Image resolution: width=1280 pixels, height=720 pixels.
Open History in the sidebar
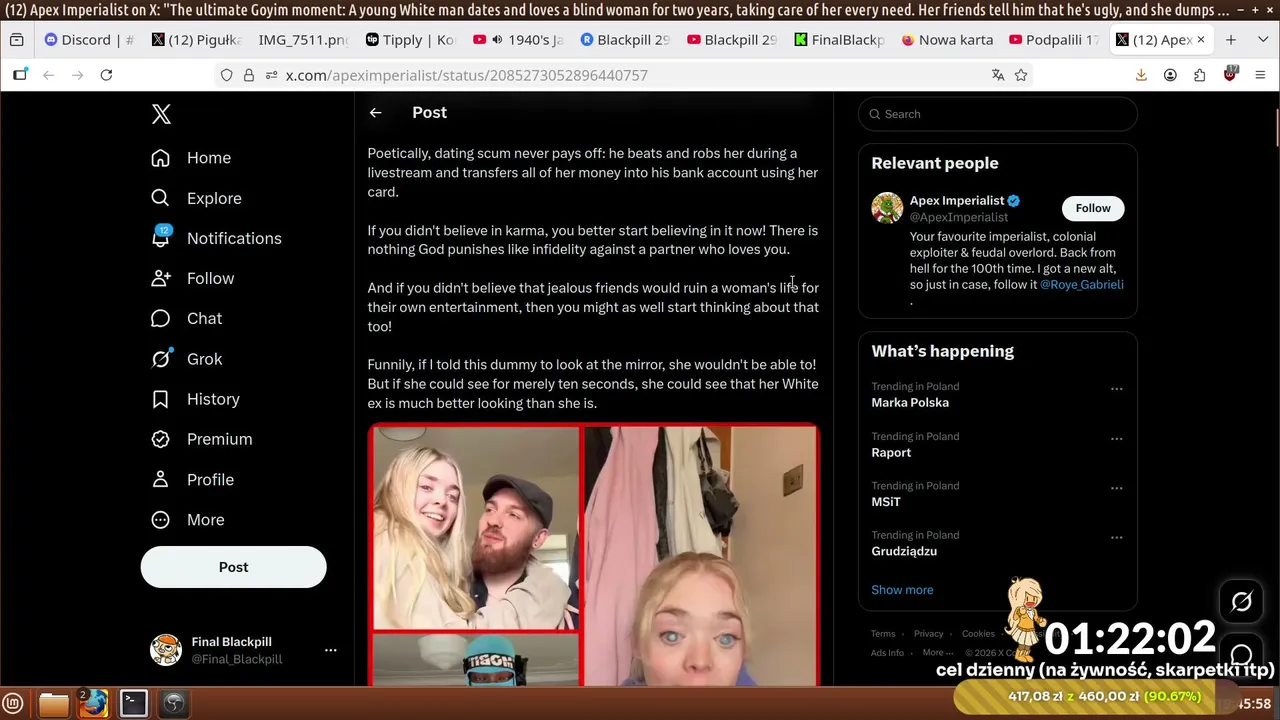coord(195,399)
